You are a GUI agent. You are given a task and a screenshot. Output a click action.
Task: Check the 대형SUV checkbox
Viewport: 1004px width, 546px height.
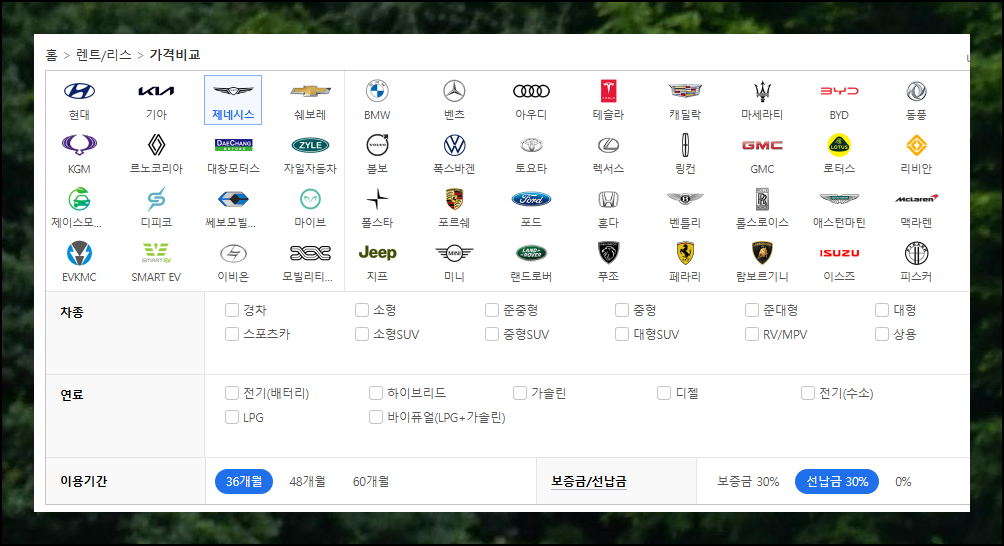tap(622, 334)
